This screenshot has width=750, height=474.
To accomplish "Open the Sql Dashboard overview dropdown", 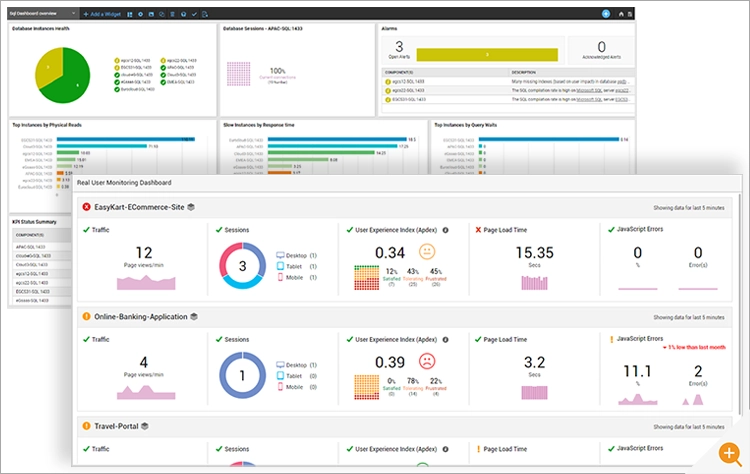I will [43, 13].
